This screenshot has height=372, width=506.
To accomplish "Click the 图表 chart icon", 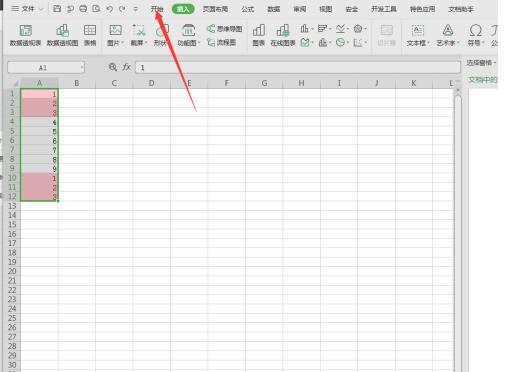I will [259, 35].
